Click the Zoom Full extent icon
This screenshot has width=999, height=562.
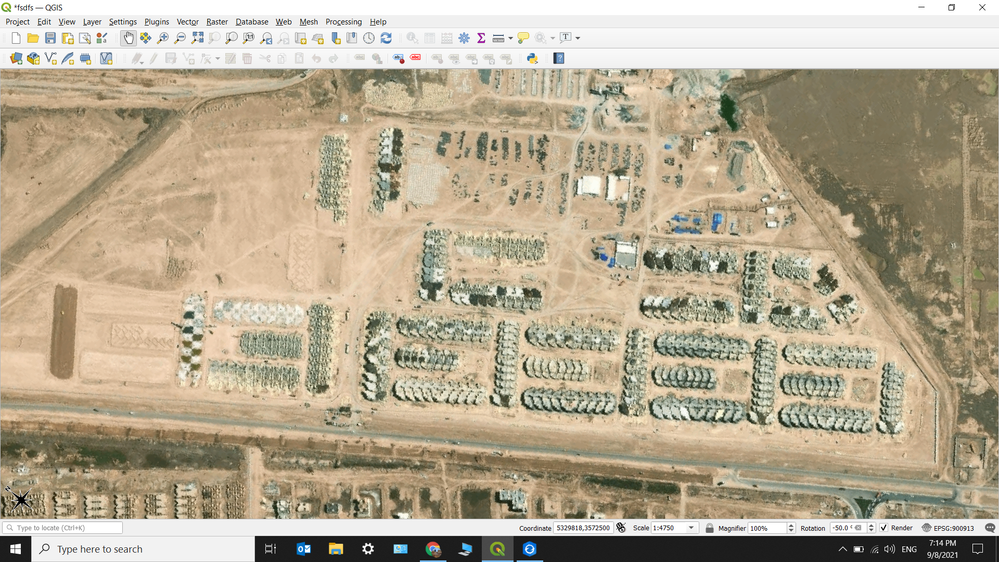tap(198, 38)
